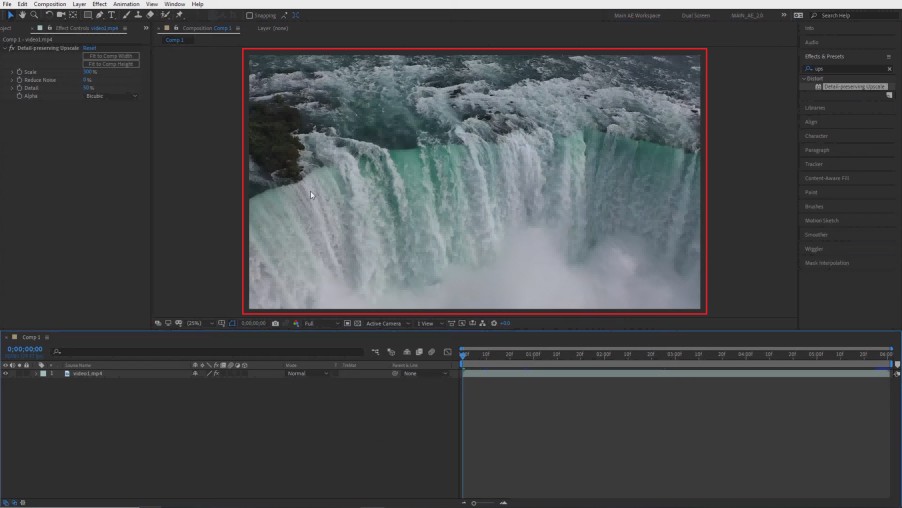Image resolution: width=902 pixels, height=508 pixels.
Task: Expand the video1.mp4 layer properties
Action: (36, 373)
